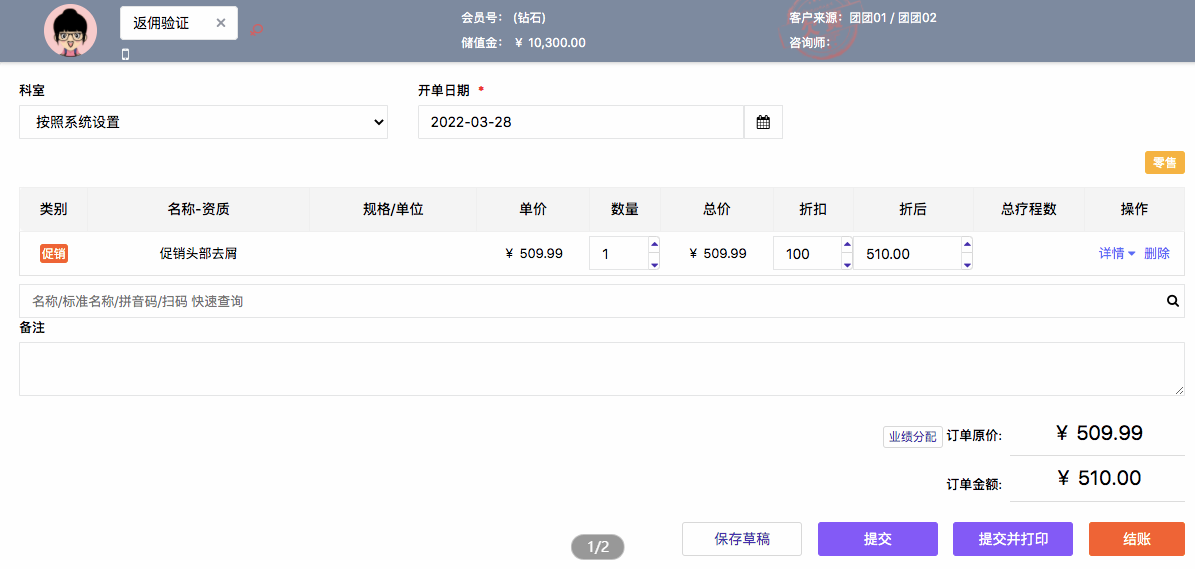Image resolution: width=1195 pixels, height=569 pixels.
Task: Click the 保存草稿 save draft button
Action: [x=742, y=539]
